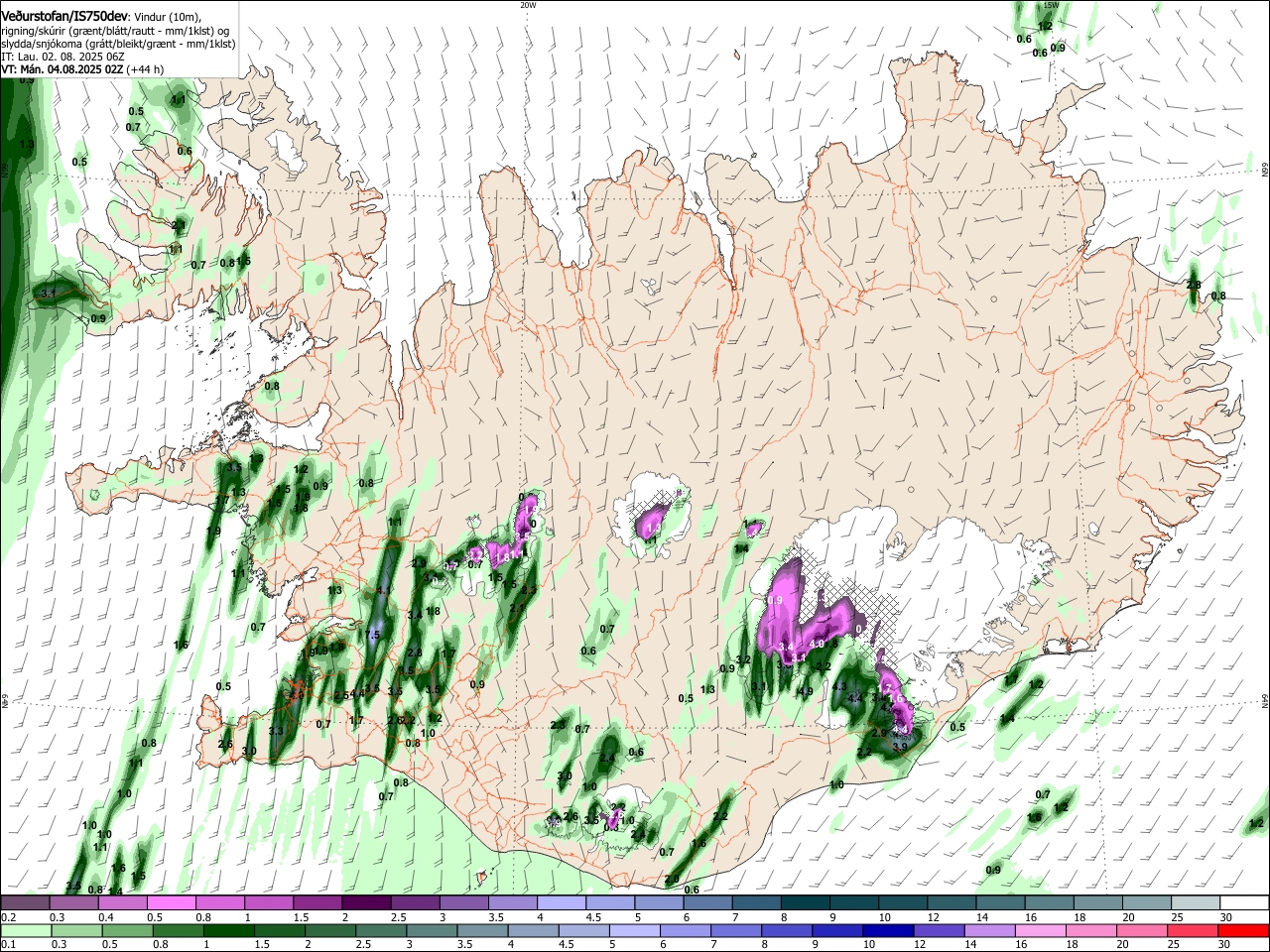This screenshot has width=1270, height=952.
Task: Click the darkest green 1 mm rain swatch
Action: click(228, 931)
